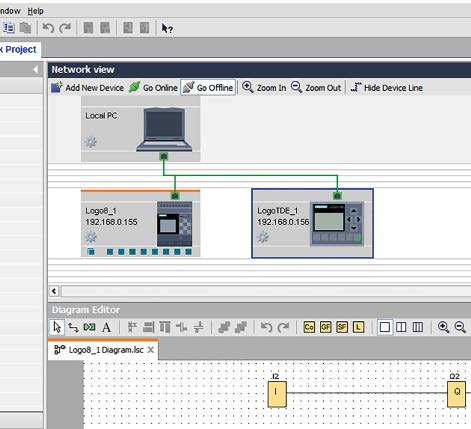Viewport: 471px width, 429px height.
Task: Click Hide Device Line button
Action: point(386,88)
